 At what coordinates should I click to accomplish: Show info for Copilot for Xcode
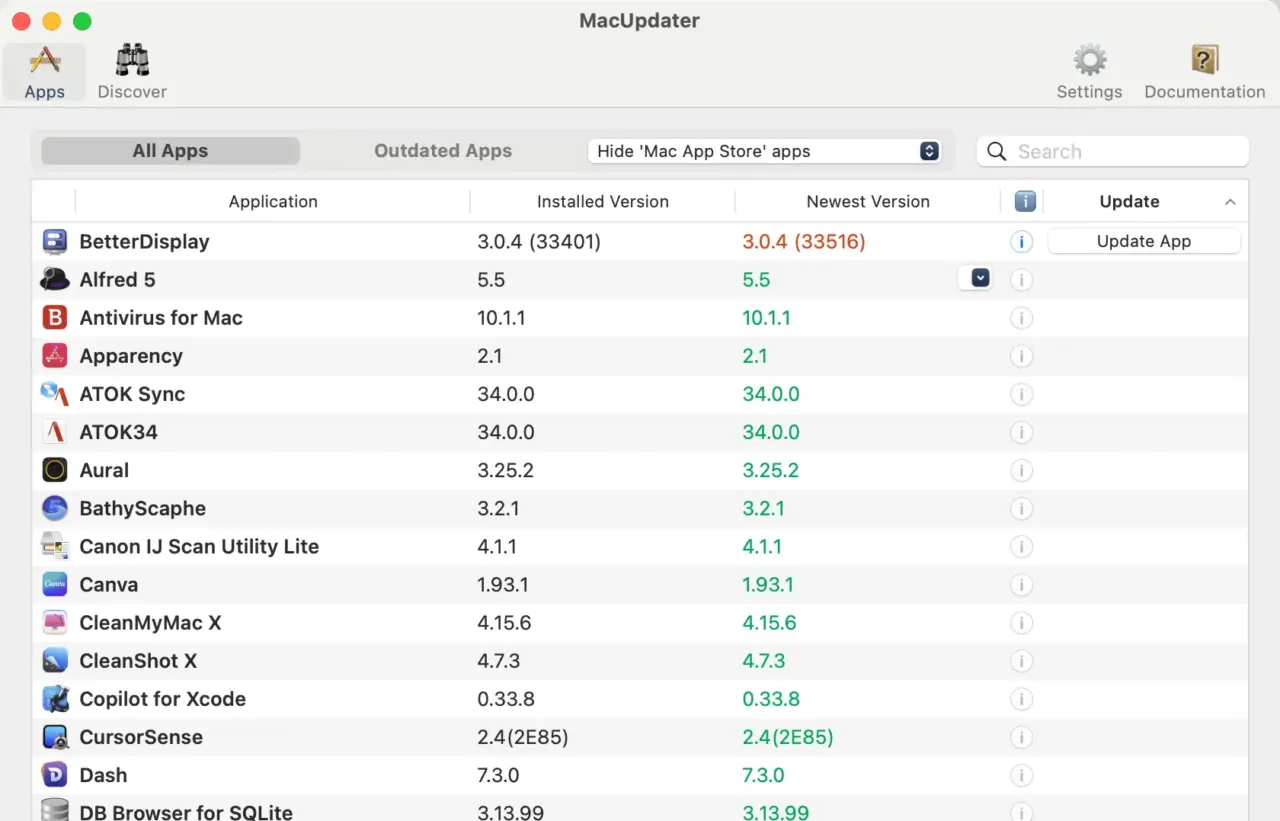coord(1021,699)
